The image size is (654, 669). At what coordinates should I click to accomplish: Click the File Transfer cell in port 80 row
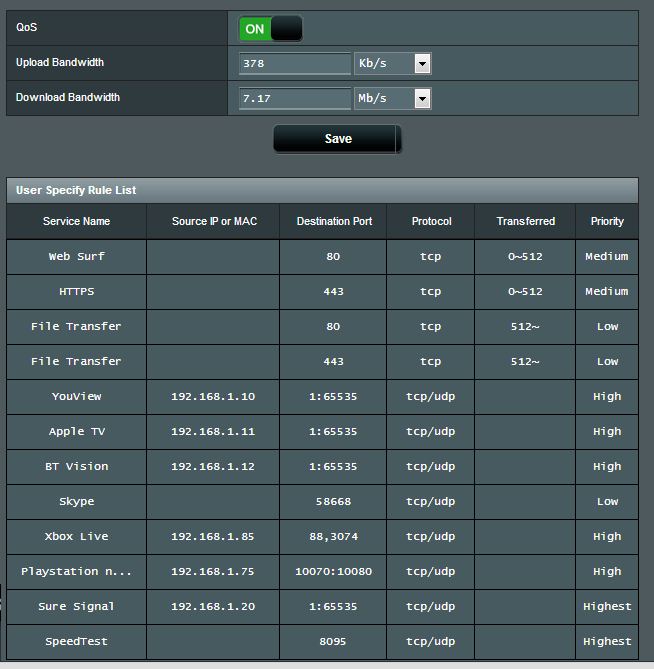[x=76, y=326]
